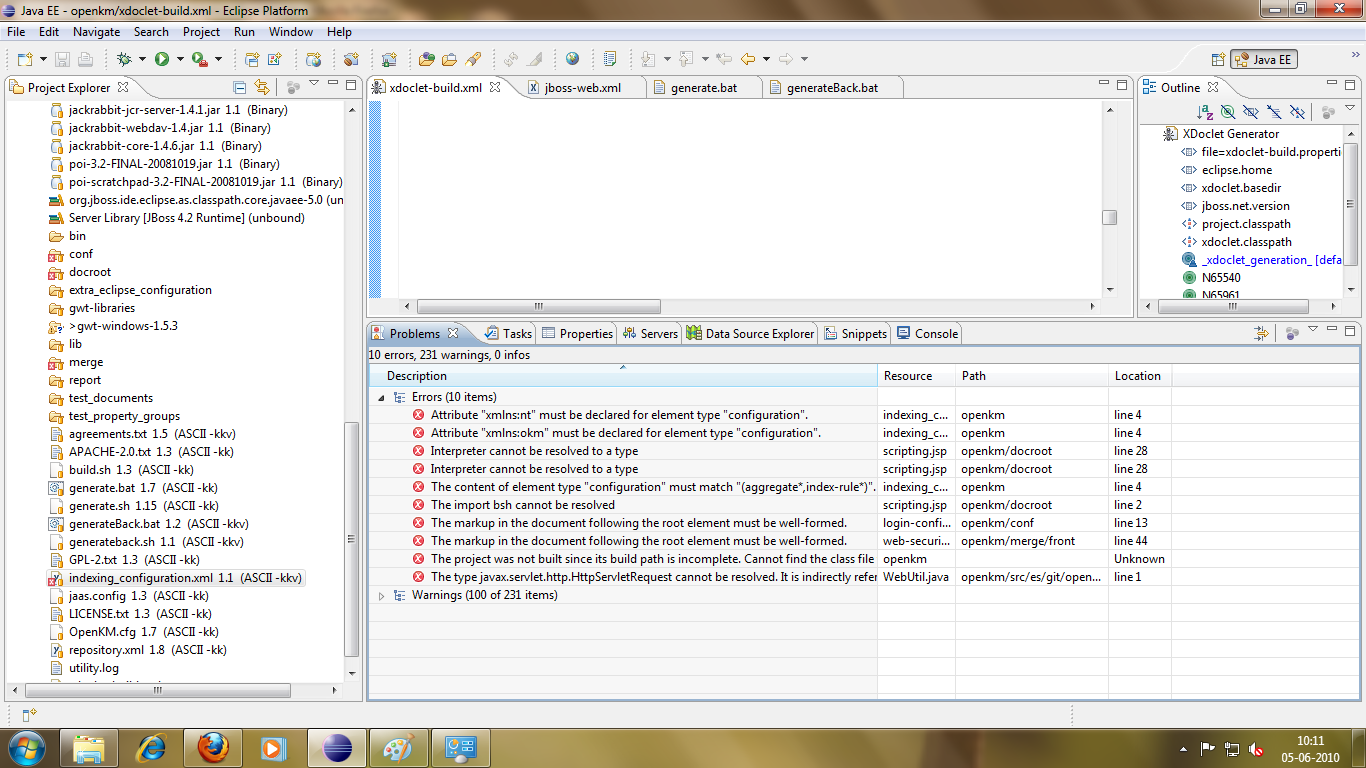Switch to the Servers tab

pos(650,334)
